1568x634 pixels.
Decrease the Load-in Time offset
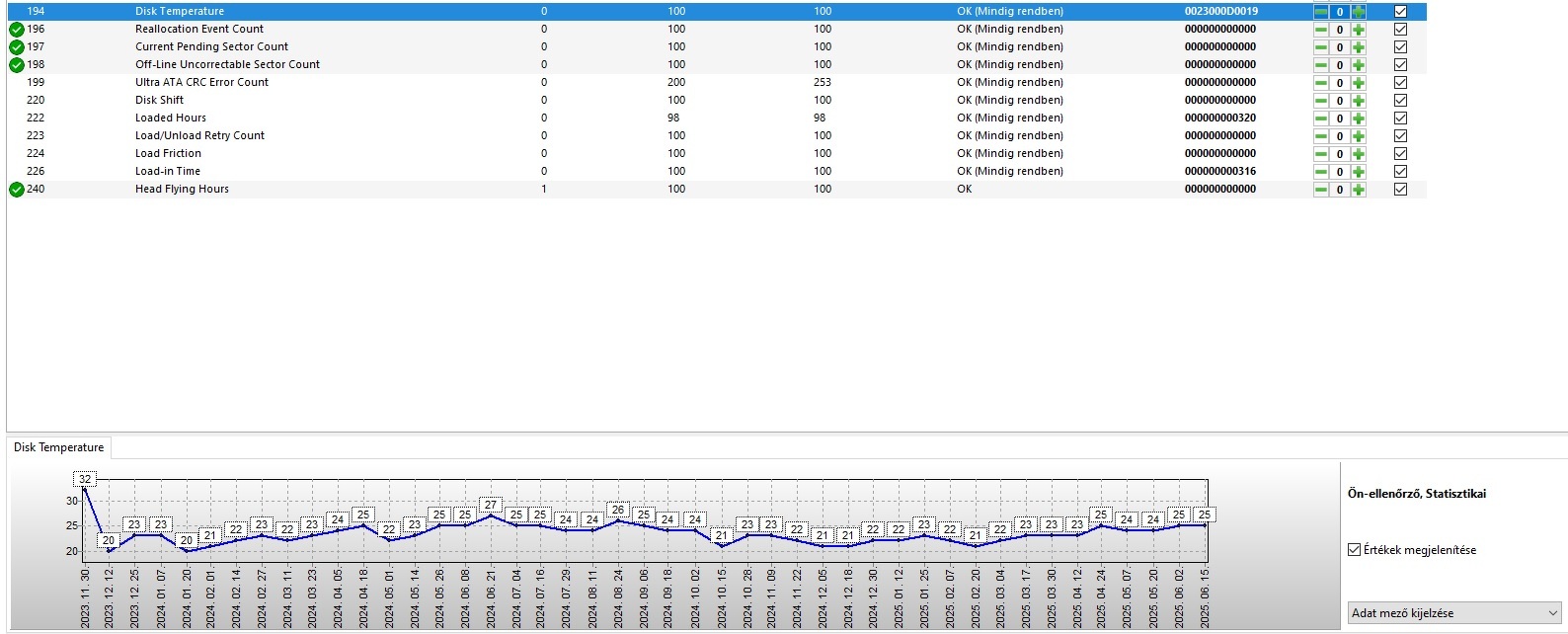pyautogui.click(x=1321, y=172)
